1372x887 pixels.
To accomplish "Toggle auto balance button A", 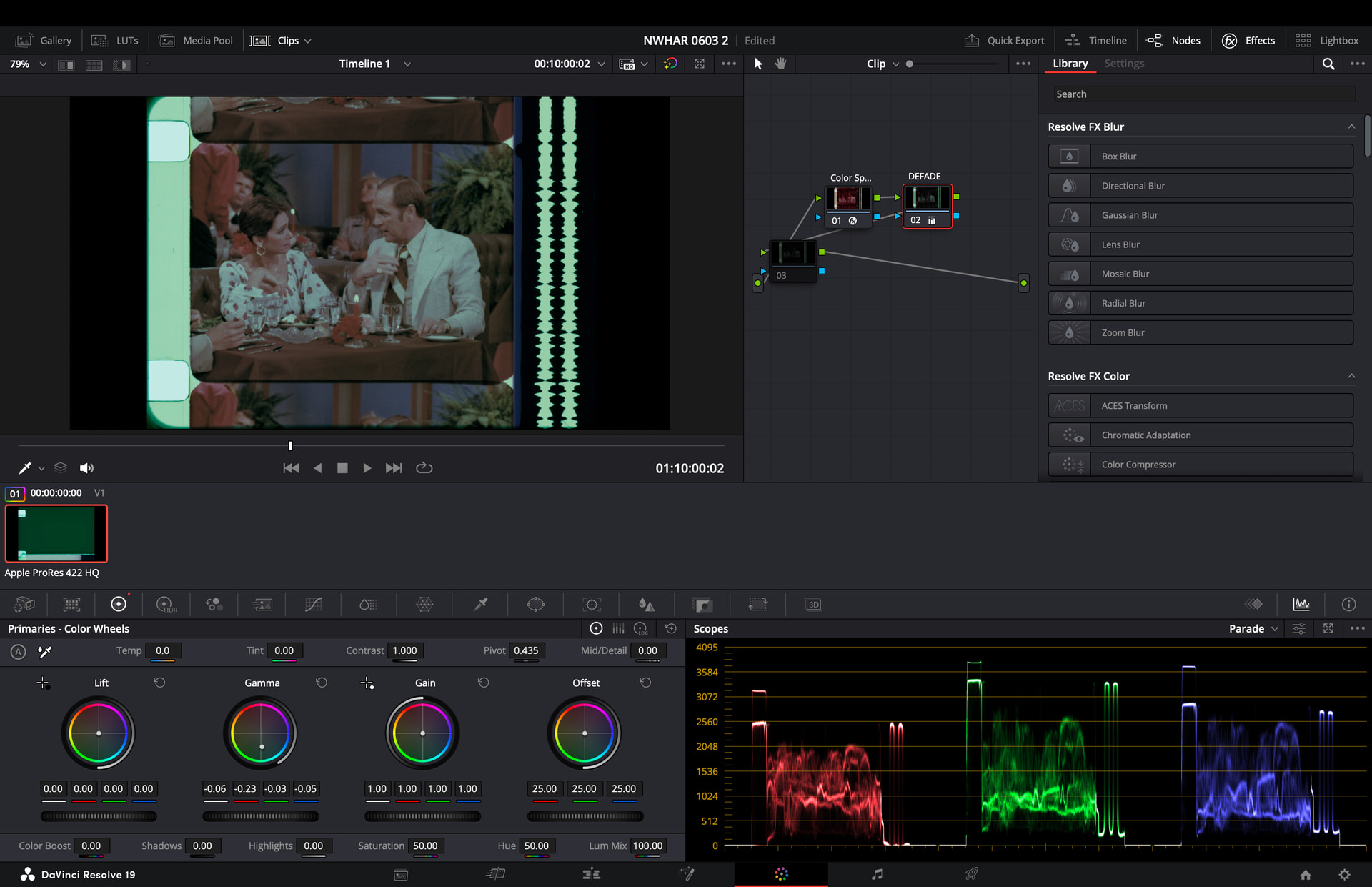I will [18, 651].
